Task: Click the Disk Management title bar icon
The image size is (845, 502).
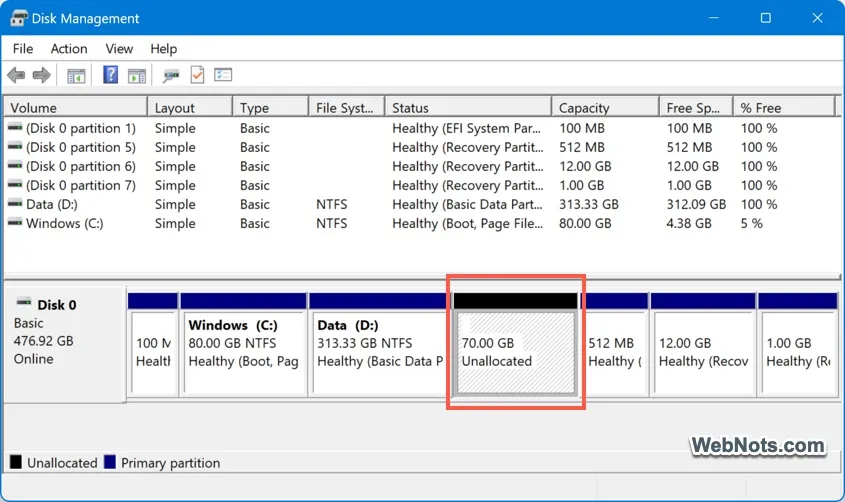Action: [18, 18]
